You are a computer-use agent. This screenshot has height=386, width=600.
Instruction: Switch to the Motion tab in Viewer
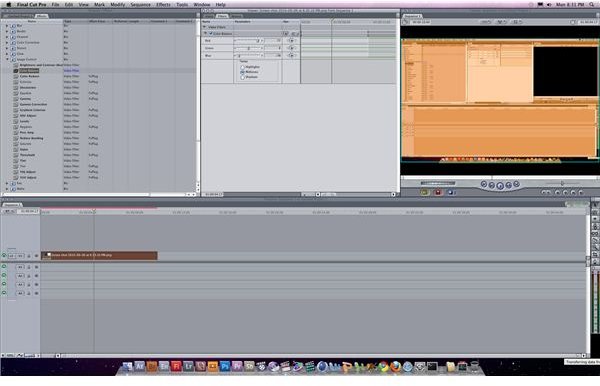click(236, 16)
